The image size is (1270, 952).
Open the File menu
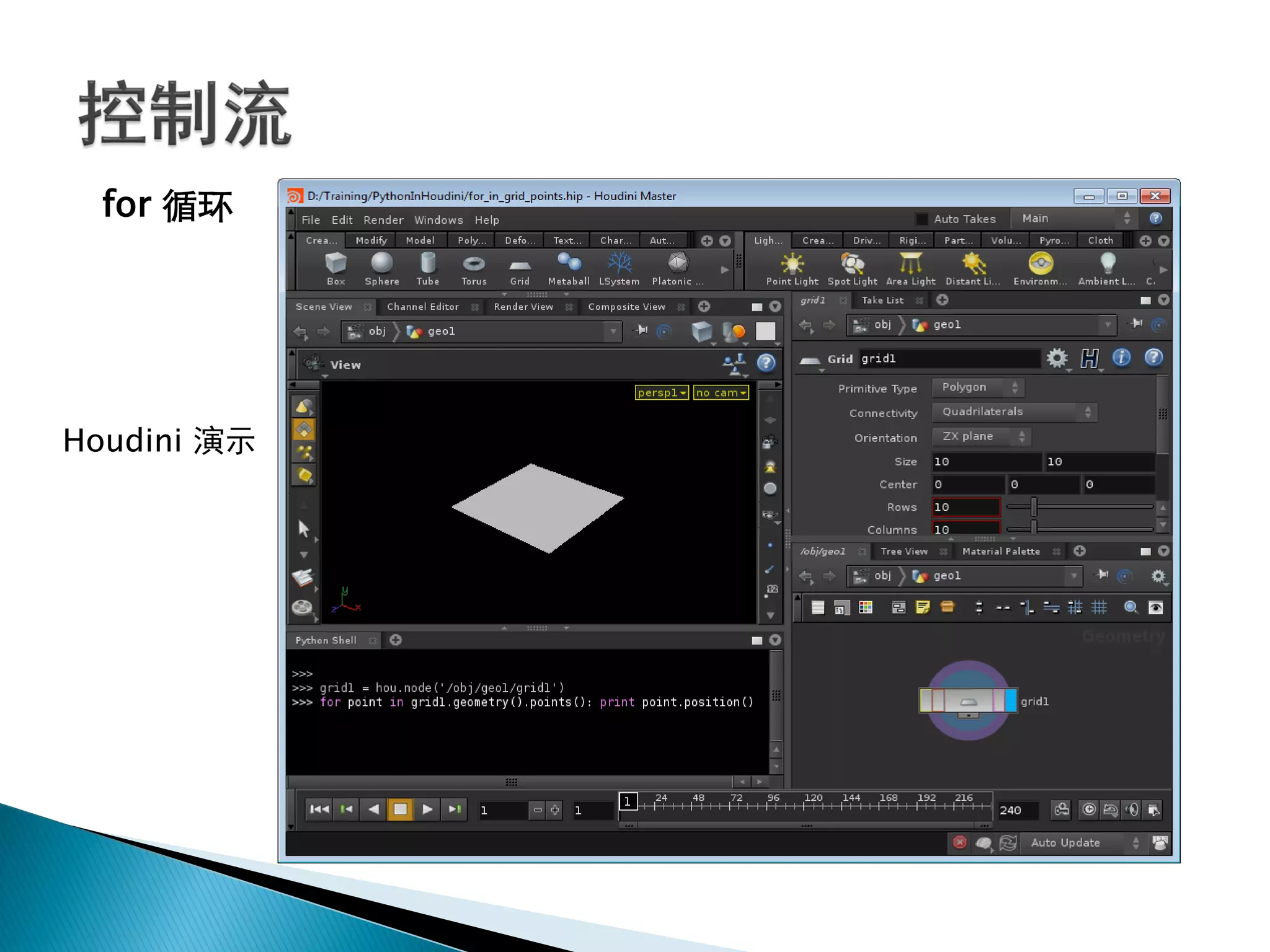[x=311, y=219]
